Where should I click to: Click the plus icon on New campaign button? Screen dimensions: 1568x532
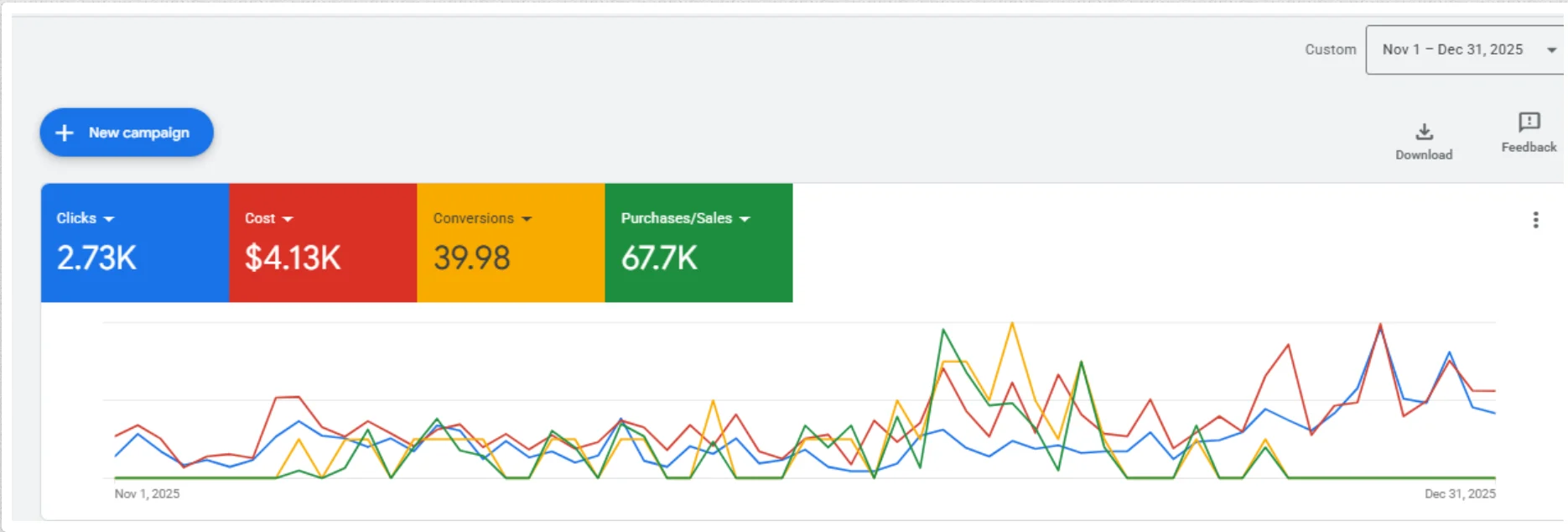pos(65,133)
